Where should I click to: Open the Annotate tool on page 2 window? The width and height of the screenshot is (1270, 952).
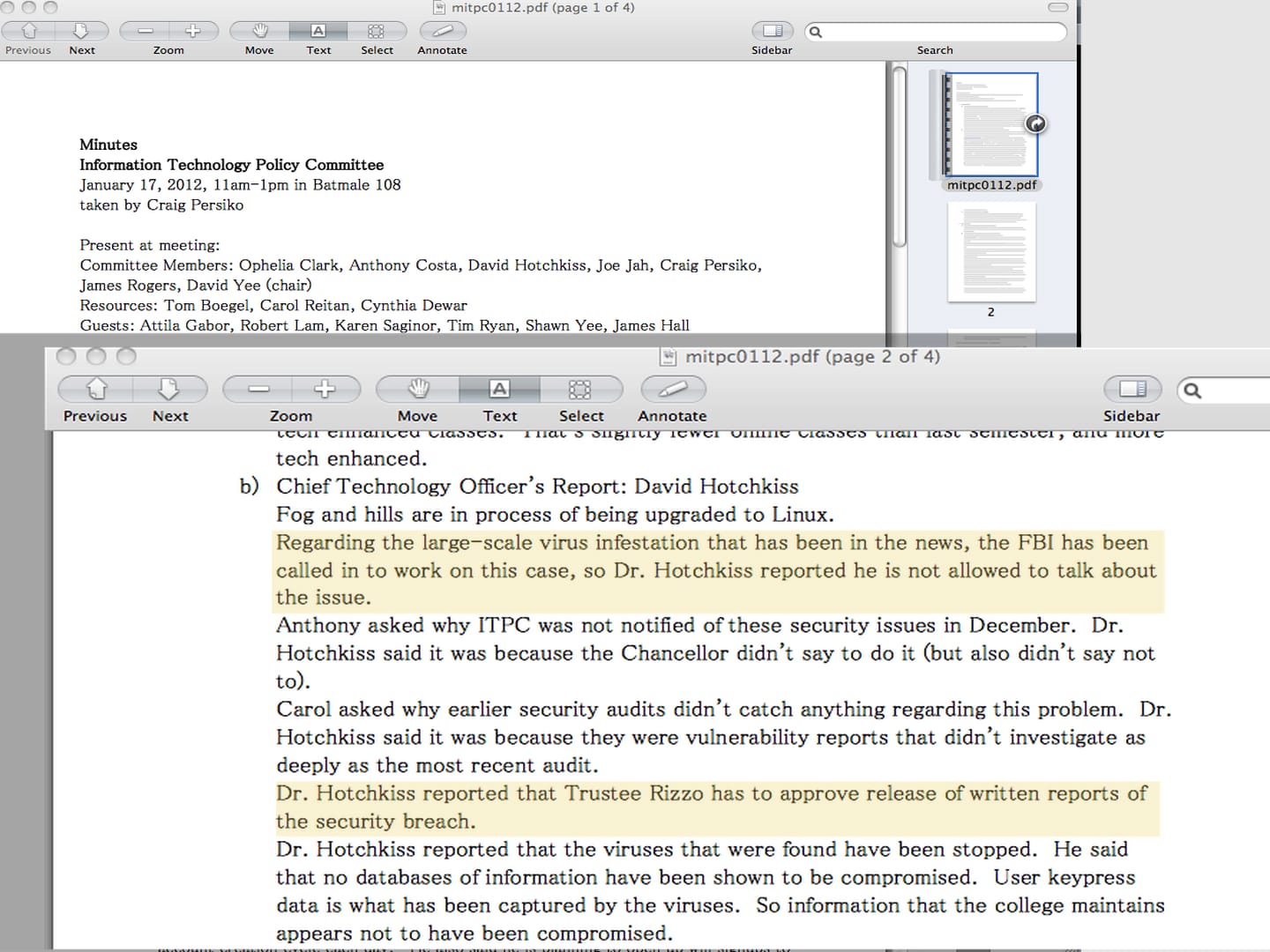click(672, 389)
